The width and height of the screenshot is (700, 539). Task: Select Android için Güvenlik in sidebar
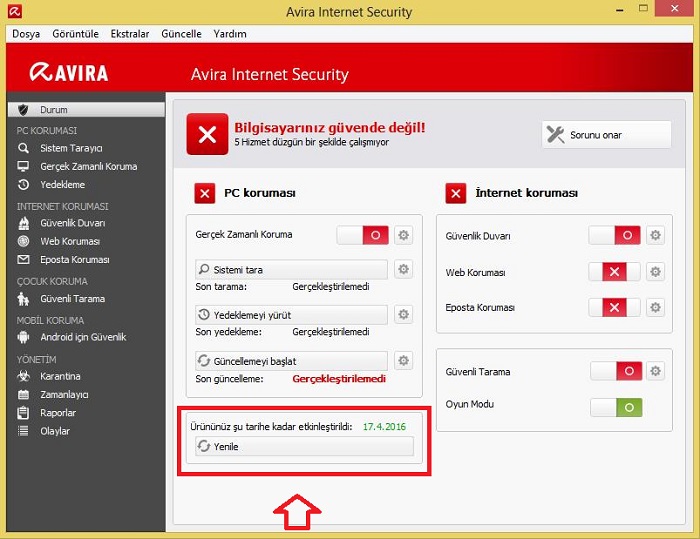(x=83, y=337)
